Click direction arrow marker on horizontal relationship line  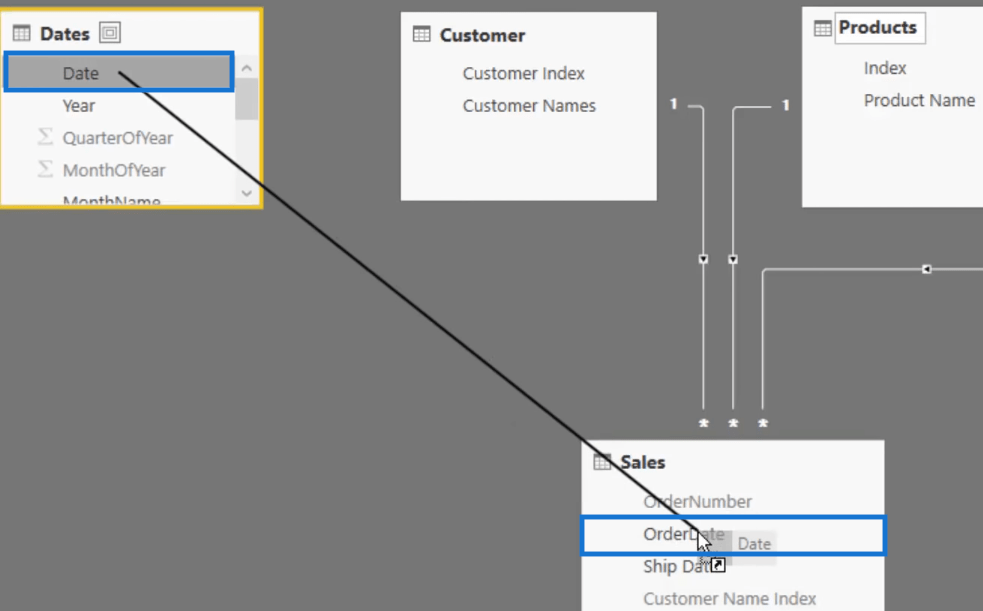click(x=927, y=269)
